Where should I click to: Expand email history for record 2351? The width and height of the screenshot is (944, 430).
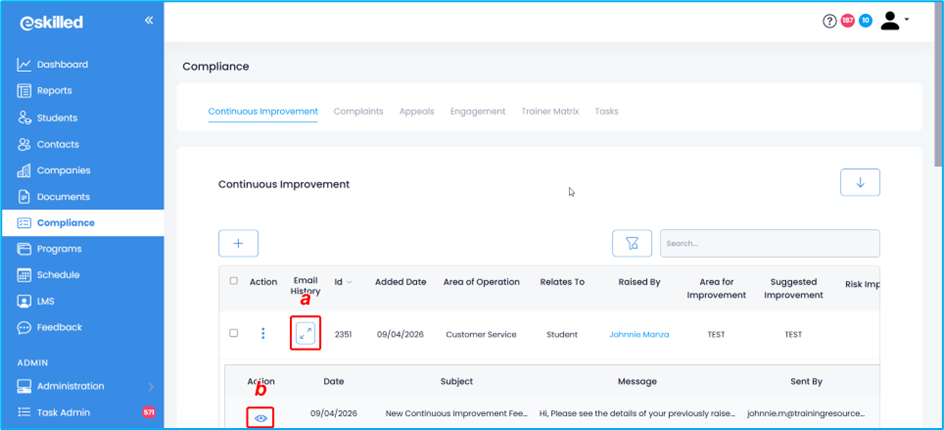(306, 334)
